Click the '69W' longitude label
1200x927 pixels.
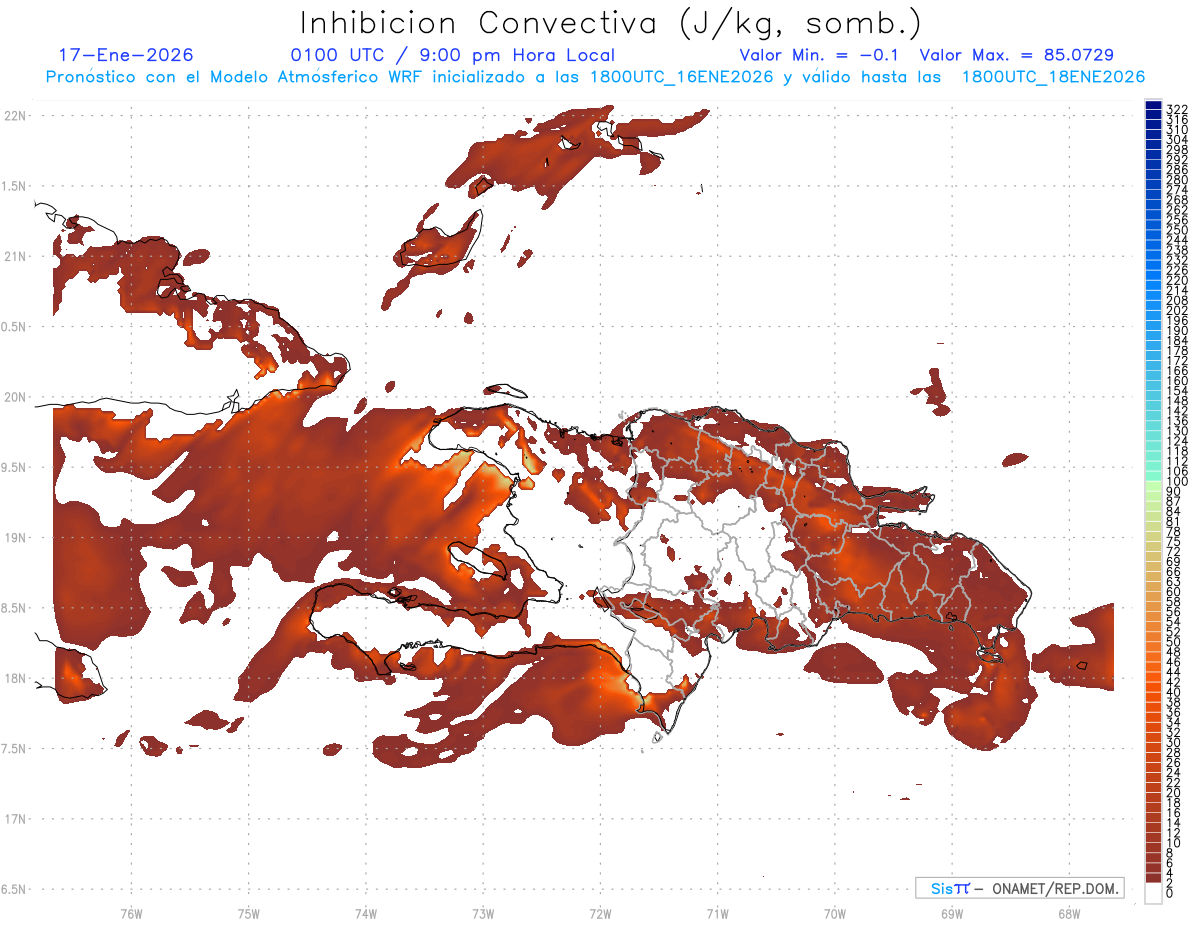952,913
